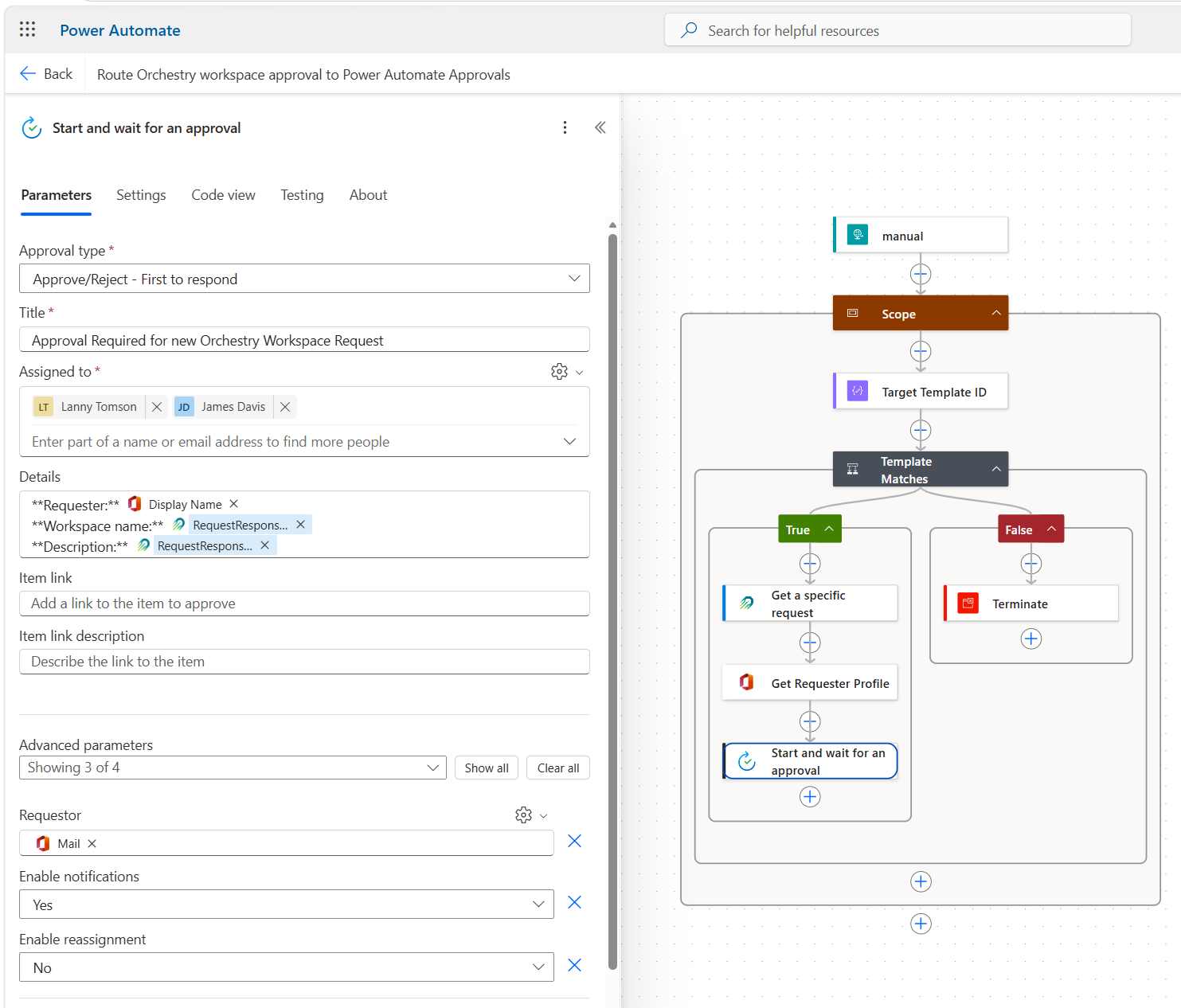Select the Target Template ID action

point(921,392)
